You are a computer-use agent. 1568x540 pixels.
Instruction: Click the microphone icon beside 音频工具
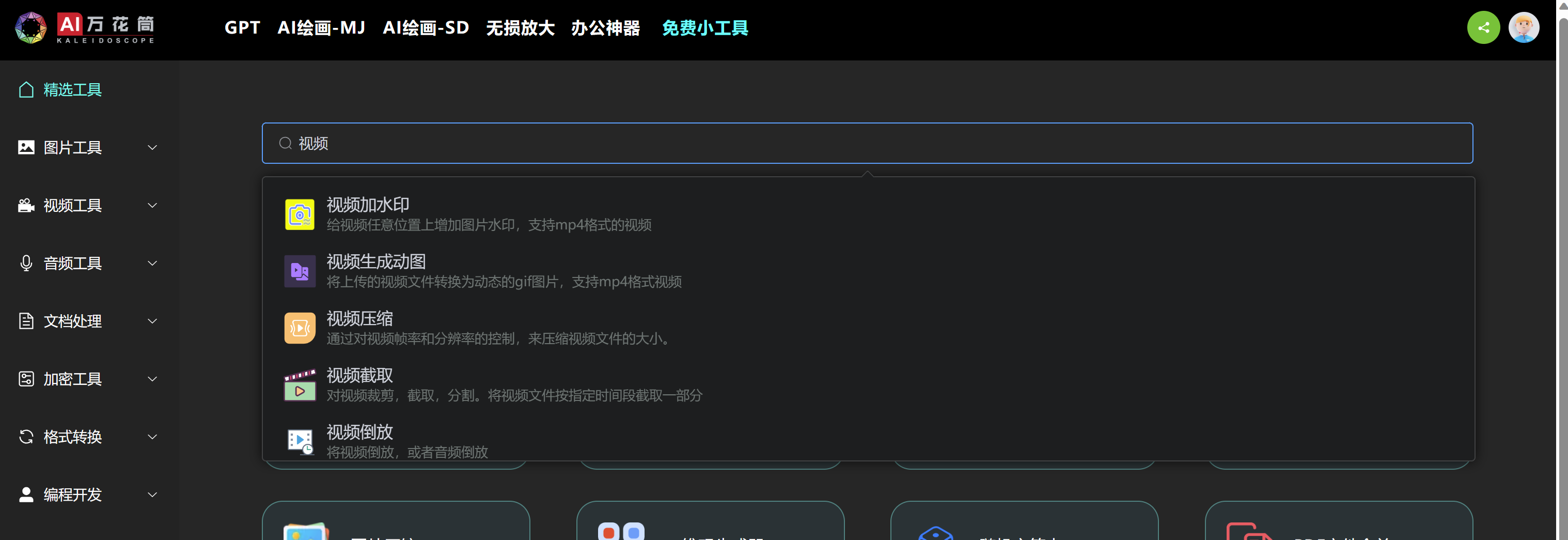point(26,263)
